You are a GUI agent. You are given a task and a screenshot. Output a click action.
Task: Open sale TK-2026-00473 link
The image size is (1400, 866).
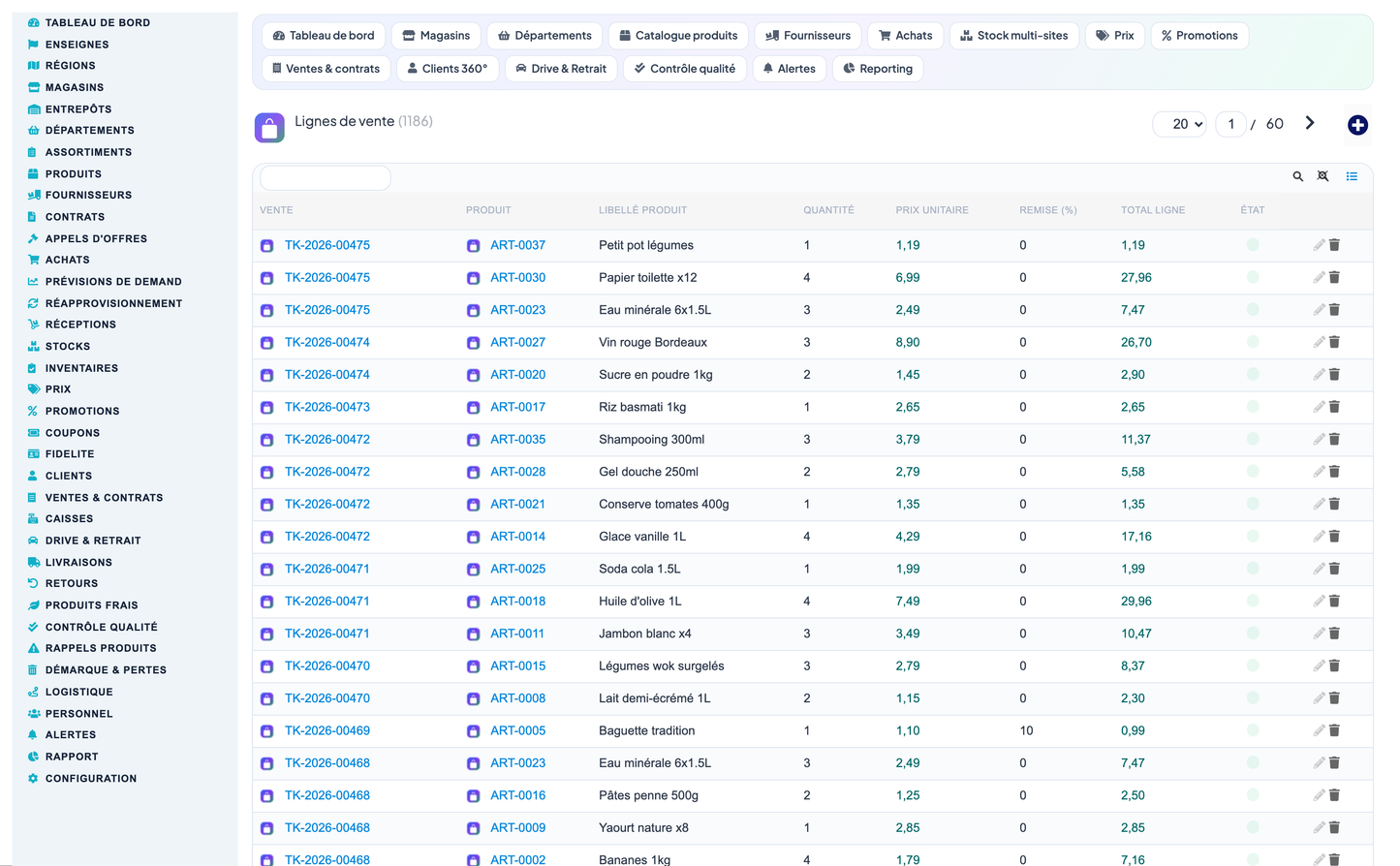pyautogui.click(x=327, y=407)
